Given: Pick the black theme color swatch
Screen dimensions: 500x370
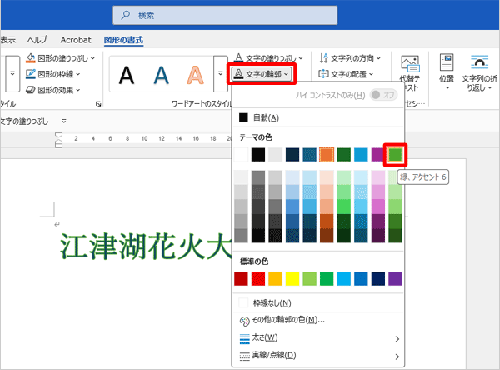Looking at the screenshot, I should coord(258,155).
